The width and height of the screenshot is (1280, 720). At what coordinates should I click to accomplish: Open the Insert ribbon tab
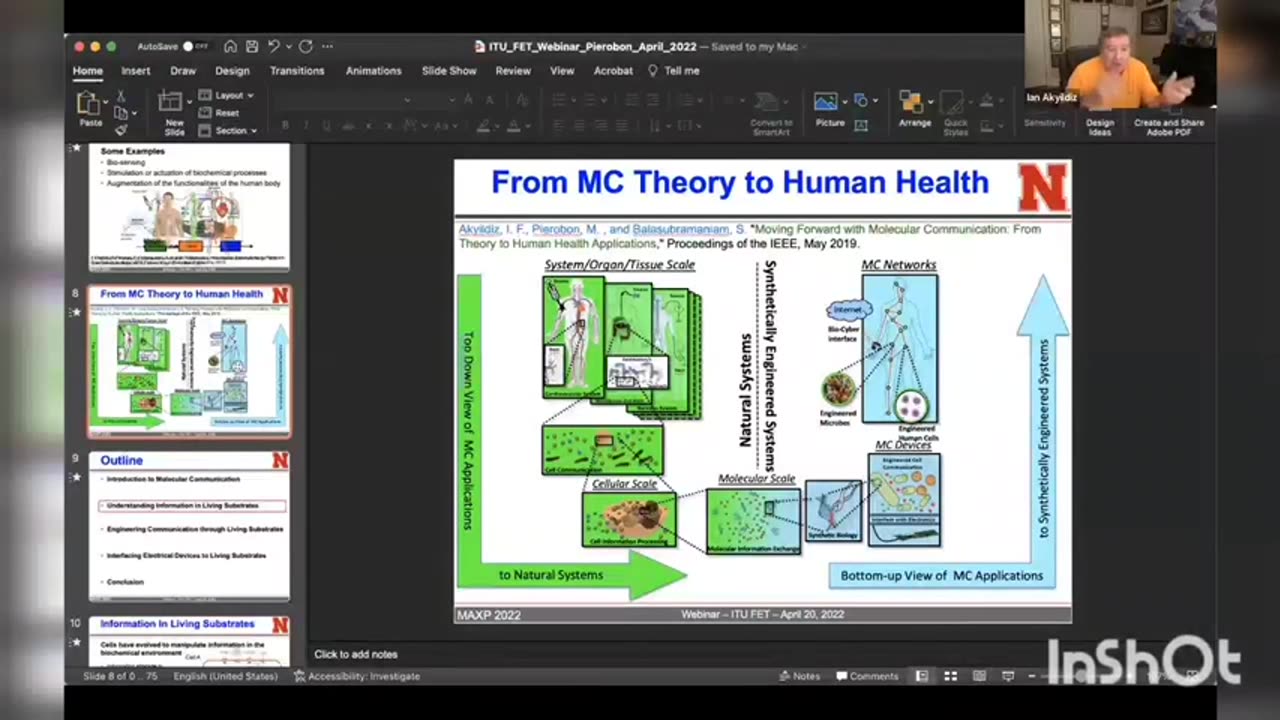(x=135, y=71)
